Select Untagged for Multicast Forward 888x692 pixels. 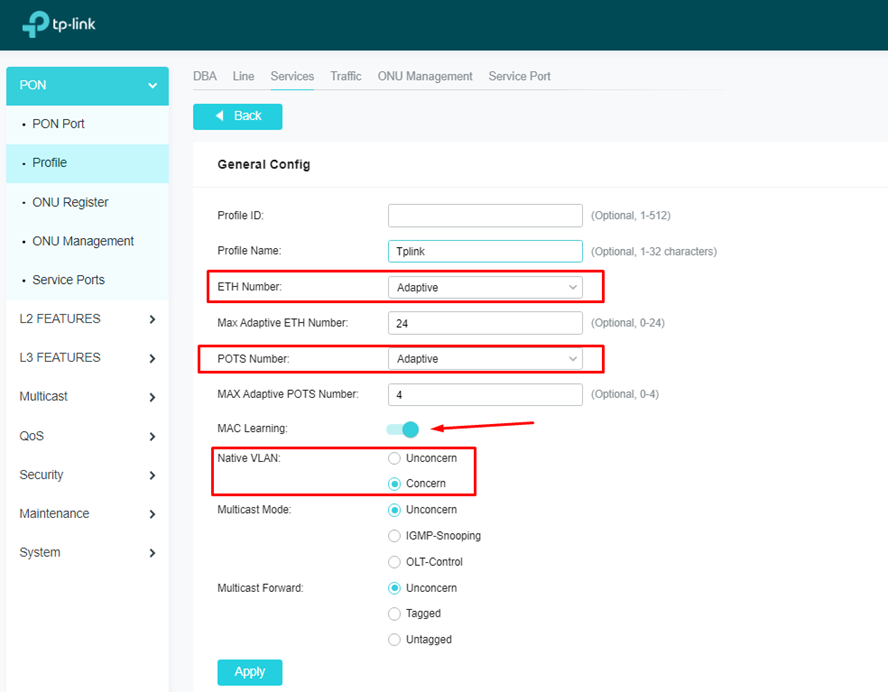[x=395, y=640]
